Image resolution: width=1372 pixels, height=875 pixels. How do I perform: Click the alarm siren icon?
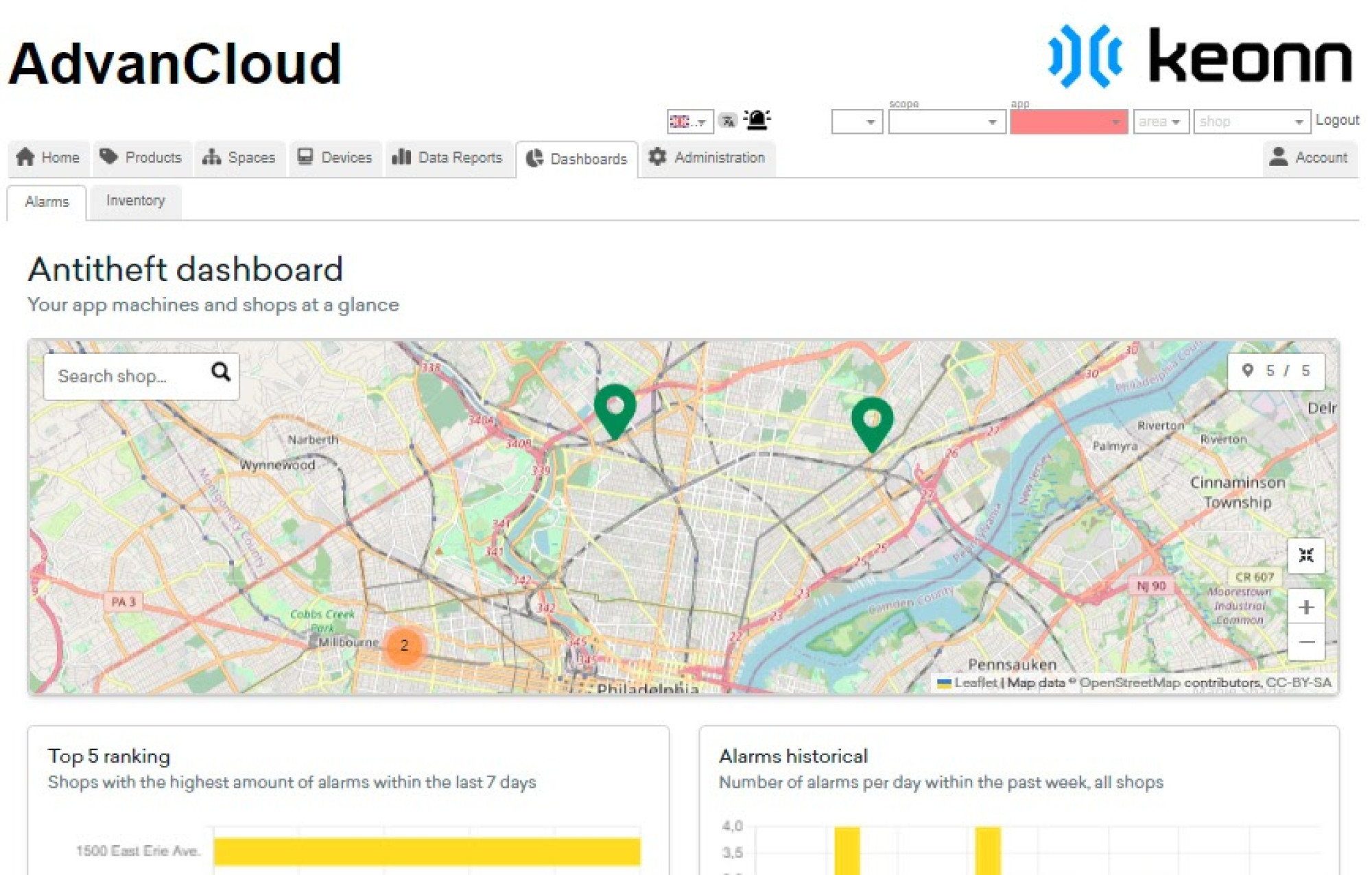click(757, 121)
